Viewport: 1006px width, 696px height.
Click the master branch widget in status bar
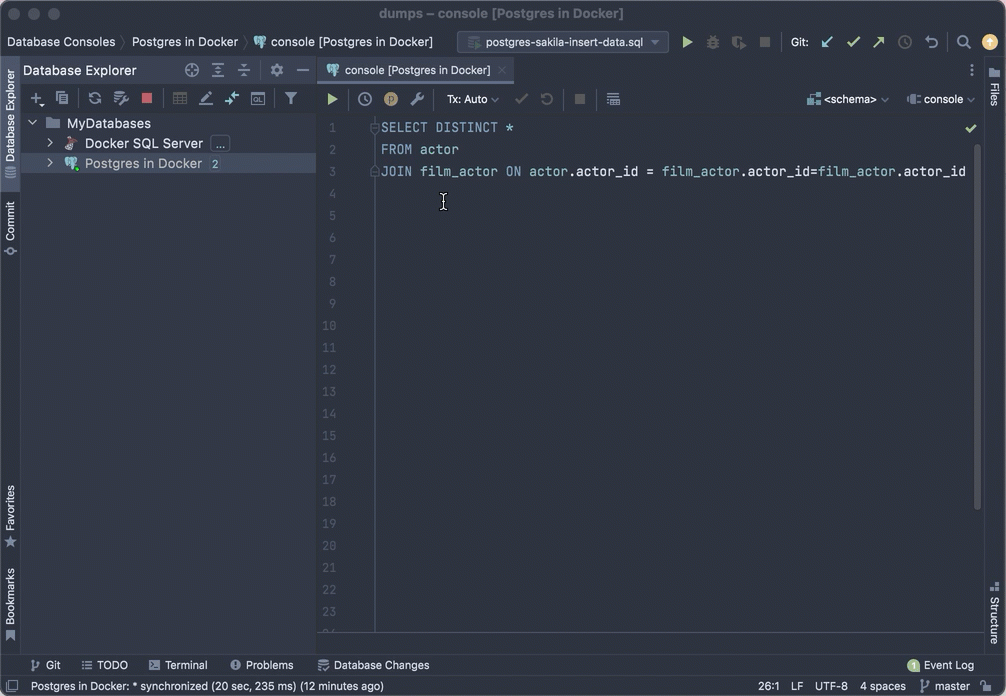(944, 686)
